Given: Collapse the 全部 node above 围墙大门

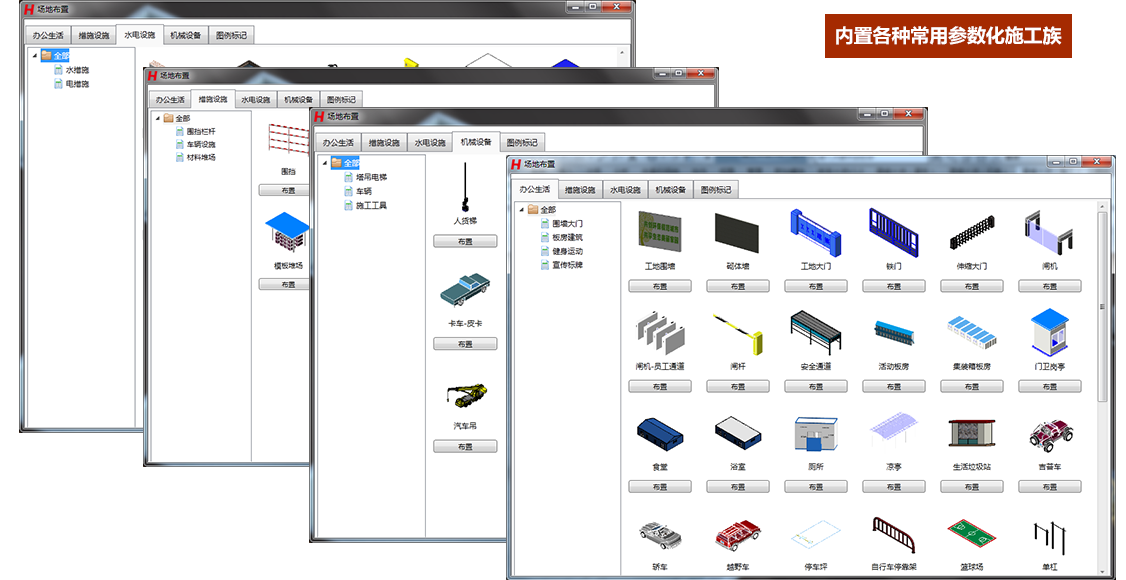Looking at the screenshot, I should pos(521,210).
